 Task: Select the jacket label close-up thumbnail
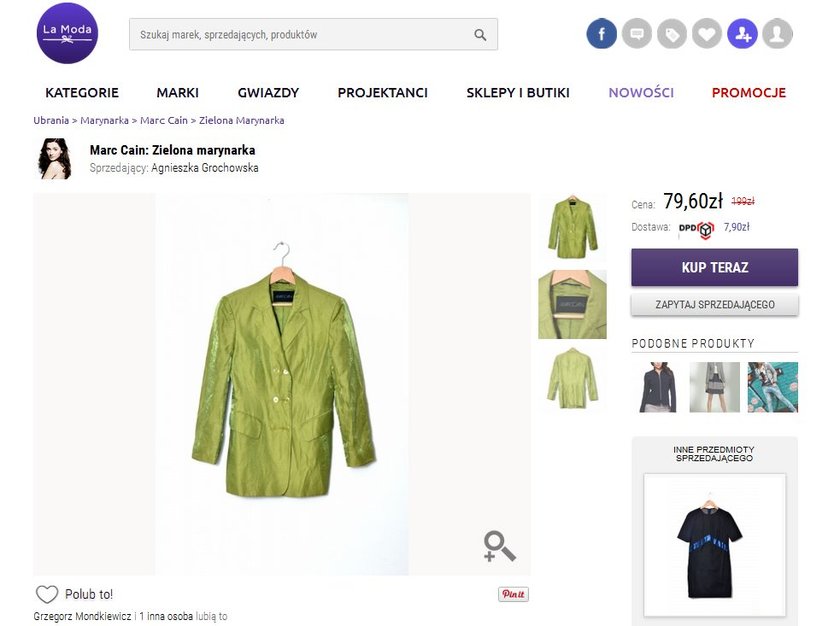[572, 304]
